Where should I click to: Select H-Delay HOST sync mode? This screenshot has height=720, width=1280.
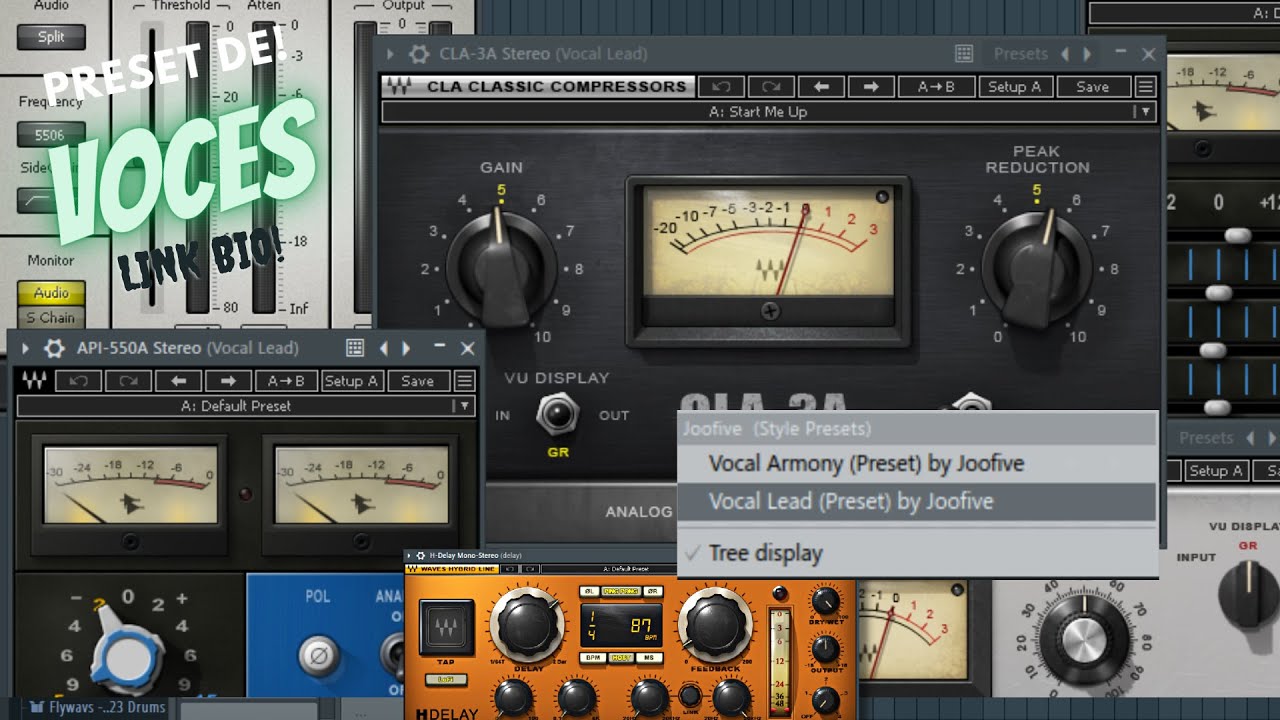(621, 658)
